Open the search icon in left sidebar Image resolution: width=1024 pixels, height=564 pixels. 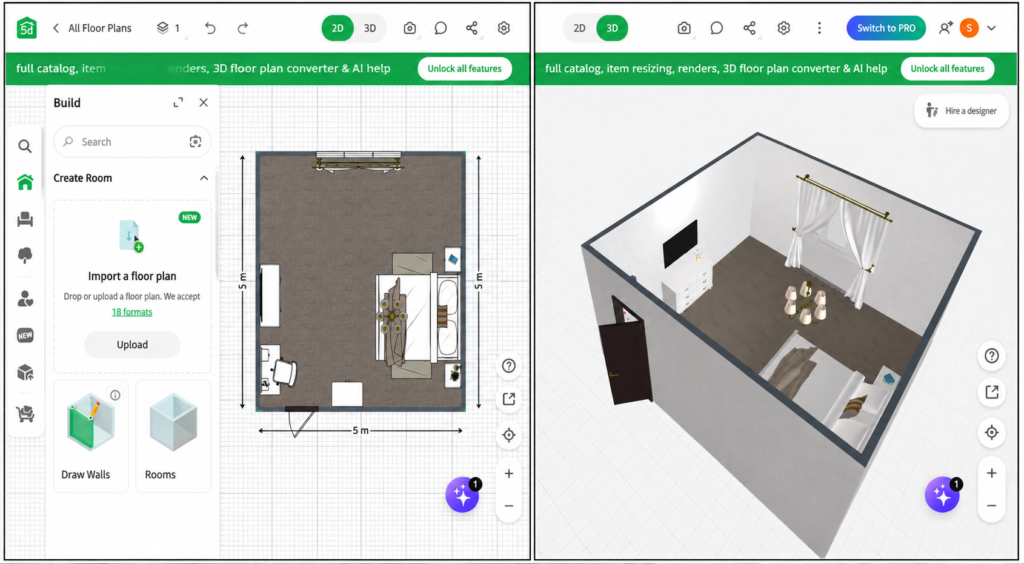pyautogui.click(x=25, y=146)
